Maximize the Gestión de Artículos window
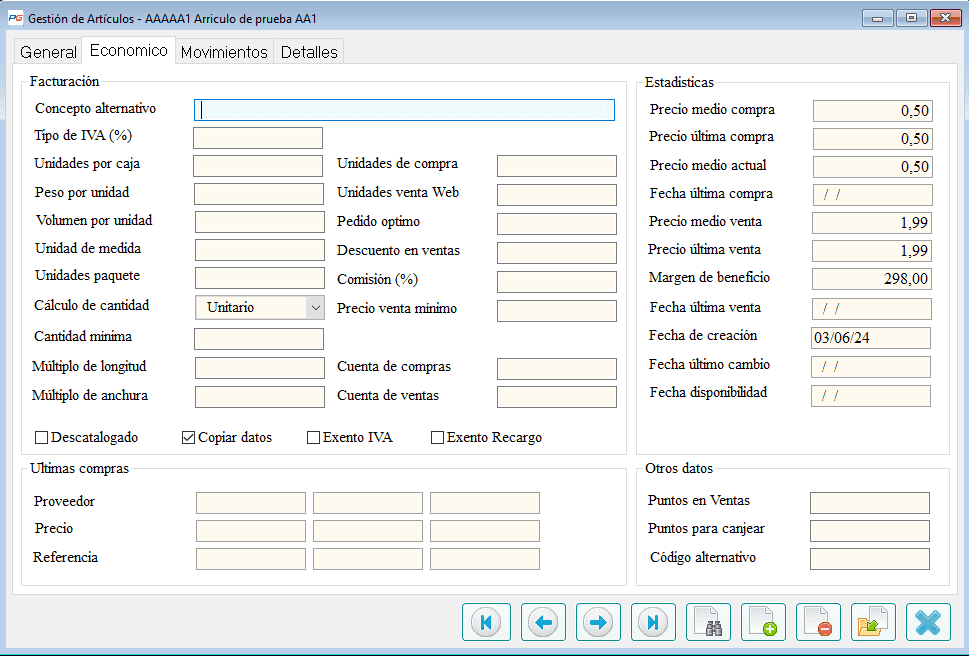Screen dimensions: 969x656 [912, 18]
